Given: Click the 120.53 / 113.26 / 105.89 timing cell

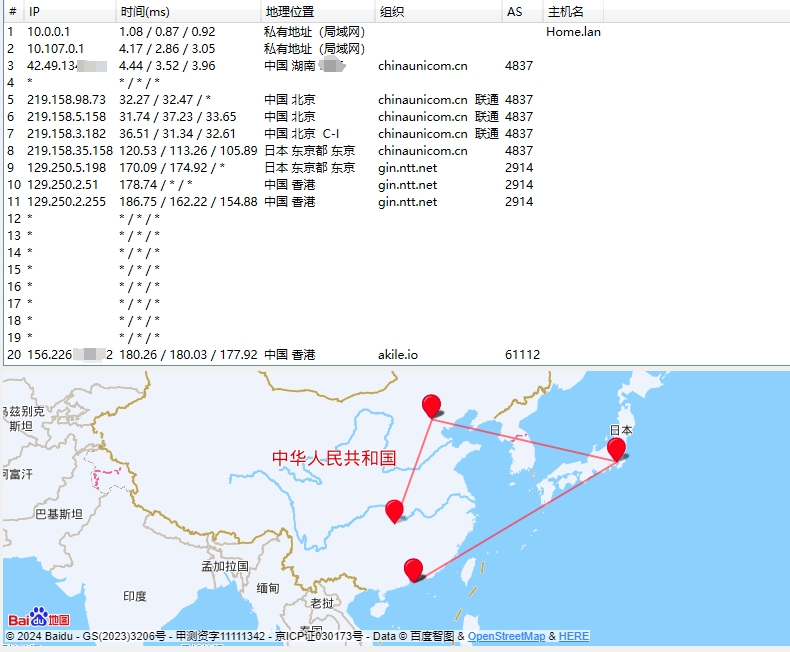Looking at the screenshot, I should (x=188, y=151).
